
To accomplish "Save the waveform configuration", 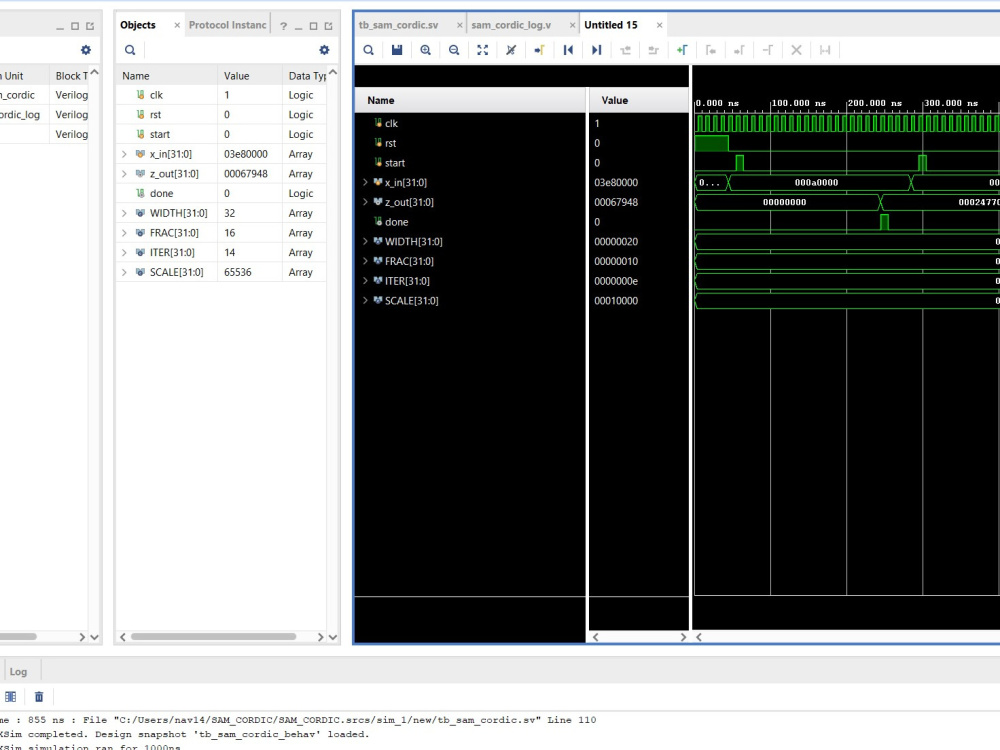I will click(x=397, y=50).
